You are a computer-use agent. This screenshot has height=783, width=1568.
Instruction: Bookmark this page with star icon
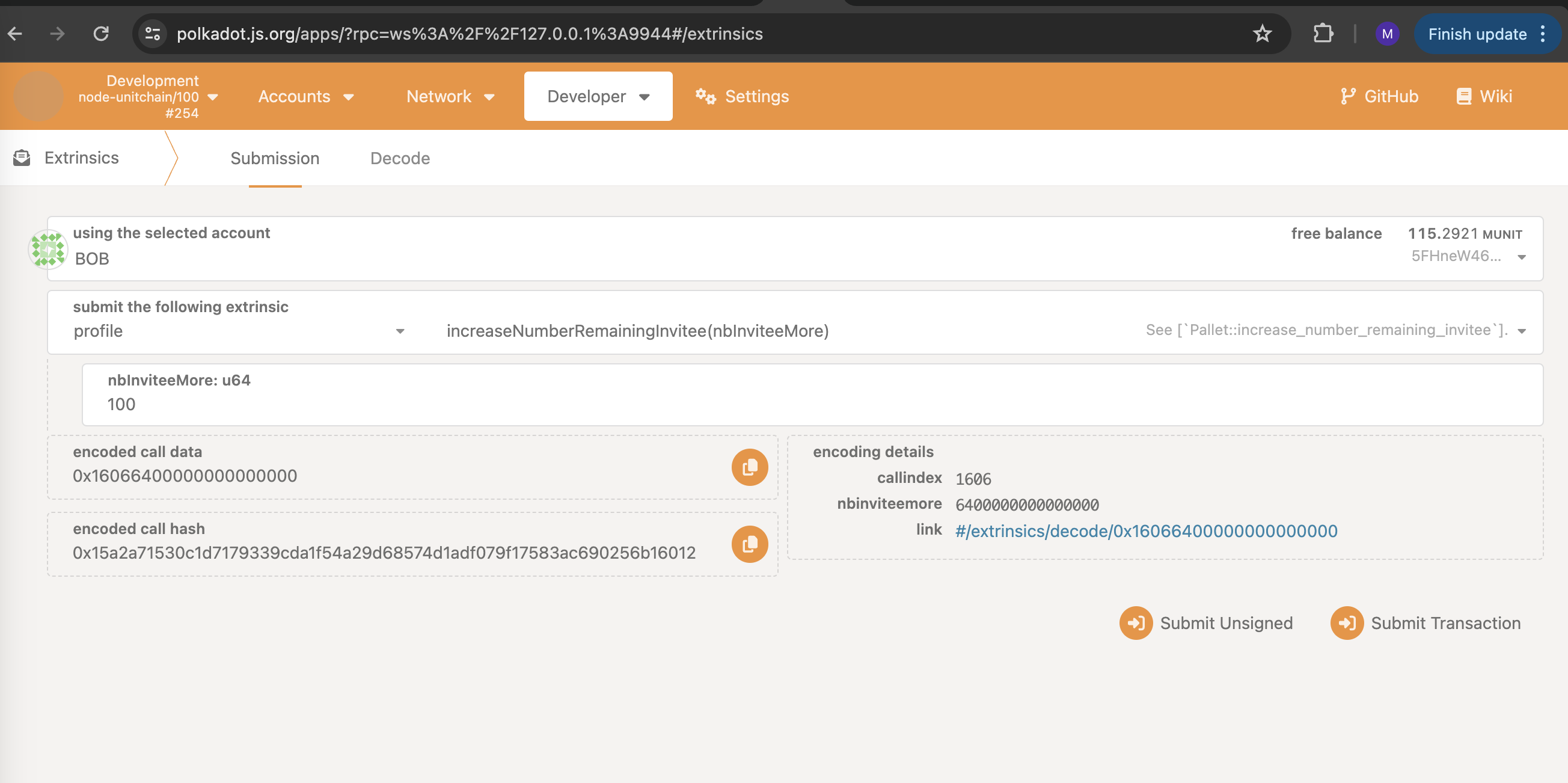coord(1262,34)
